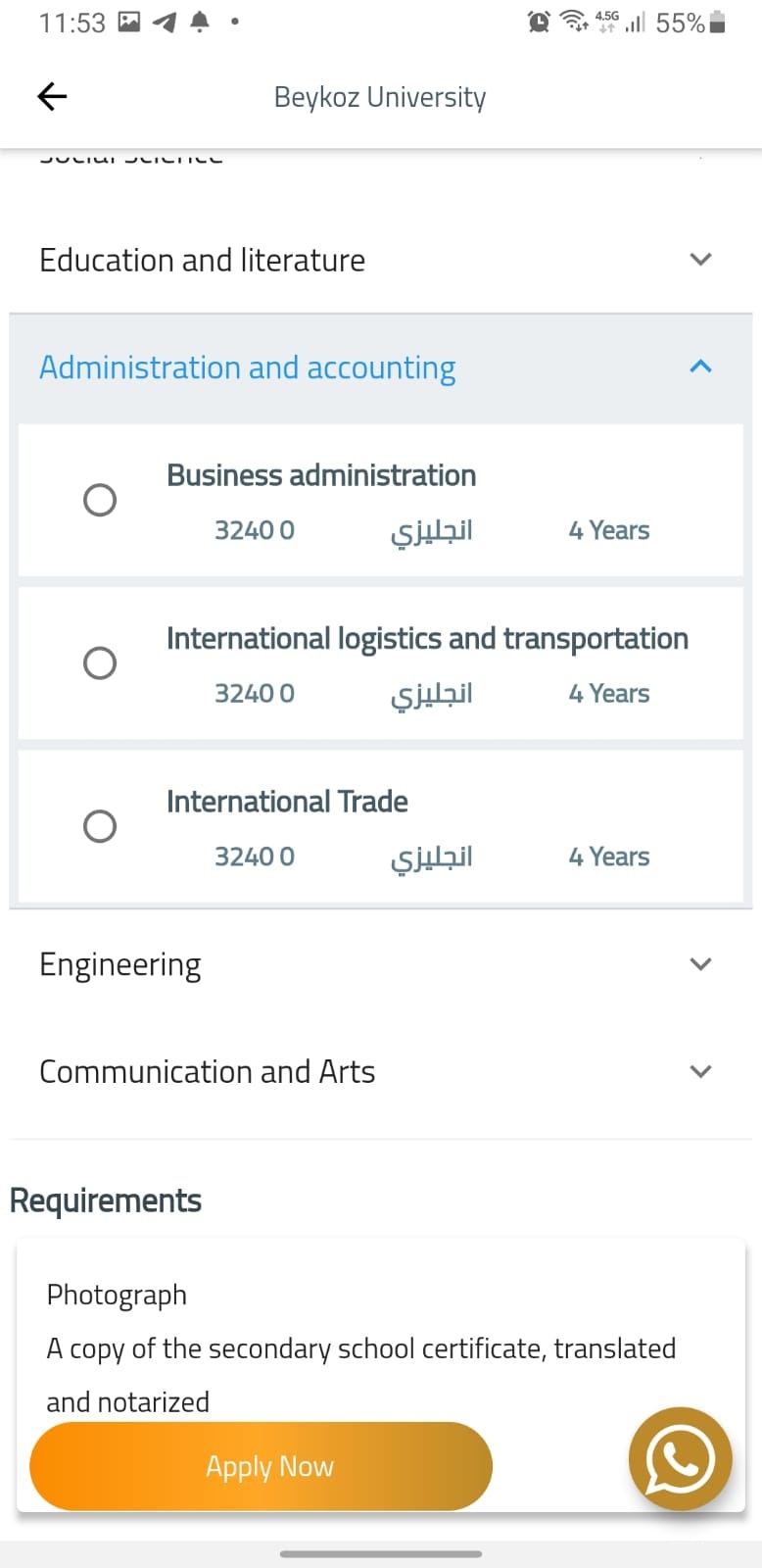This screenshot has width=762, height=1568.
Task: Expand the Engineering section chevron
Action: [x=700, y=964]
